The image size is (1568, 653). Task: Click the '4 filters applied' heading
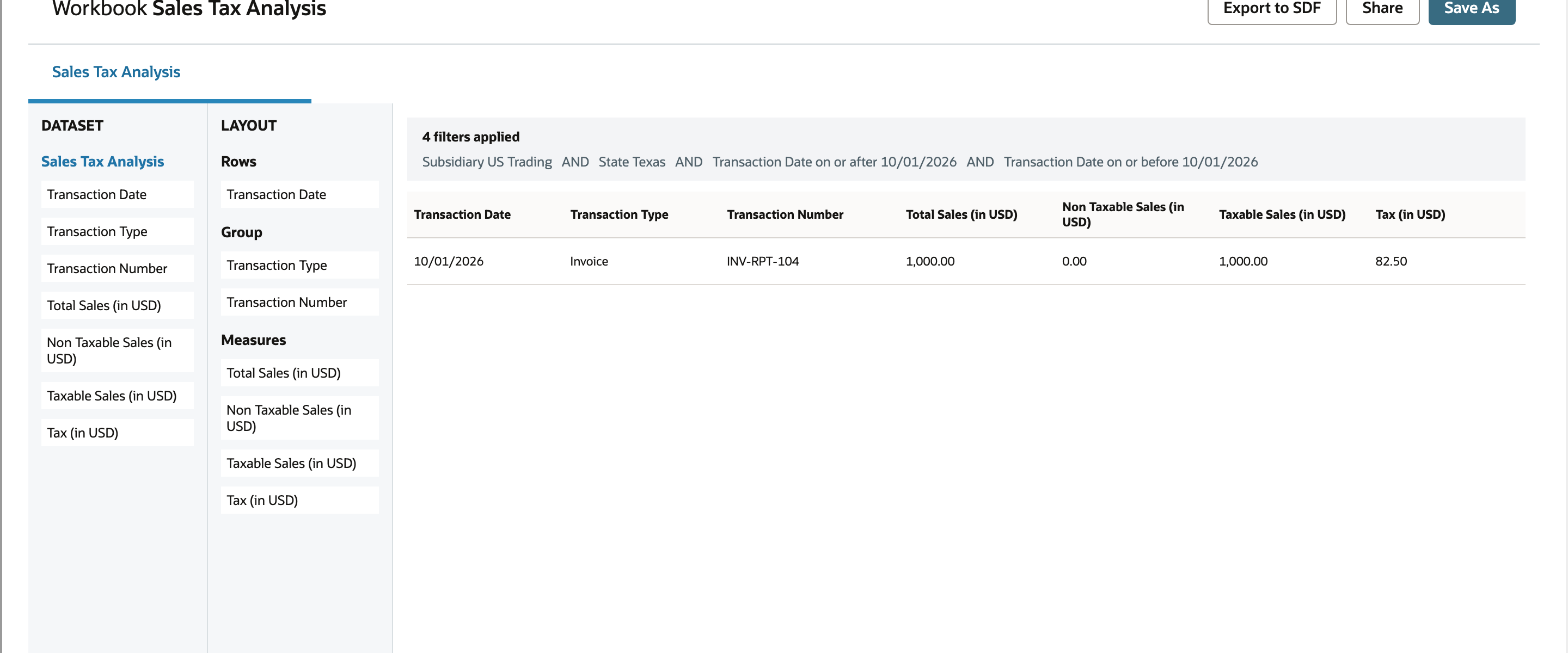471,137
